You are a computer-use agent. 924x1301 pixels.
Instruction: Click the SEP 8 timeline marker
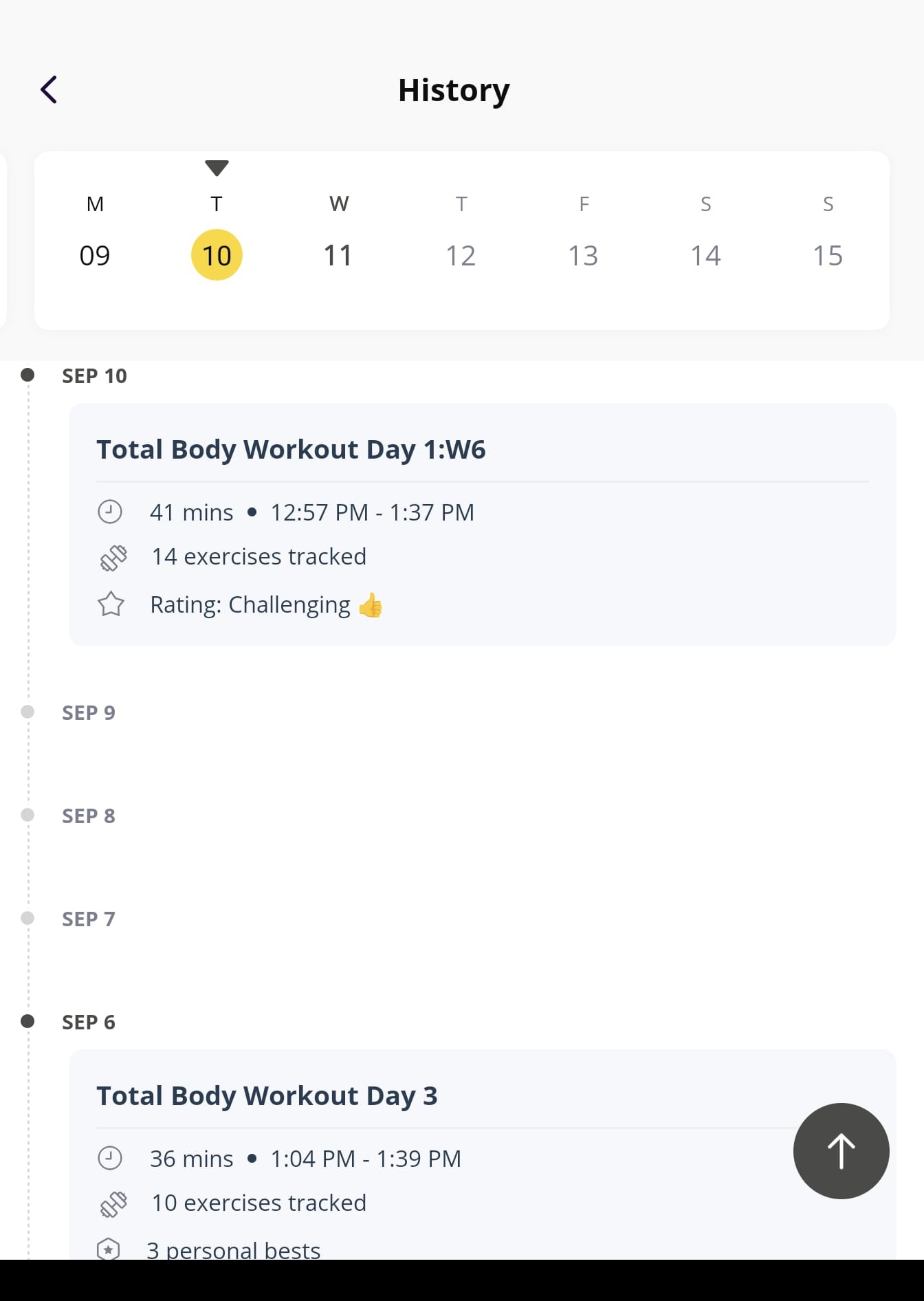coord(27,815)
